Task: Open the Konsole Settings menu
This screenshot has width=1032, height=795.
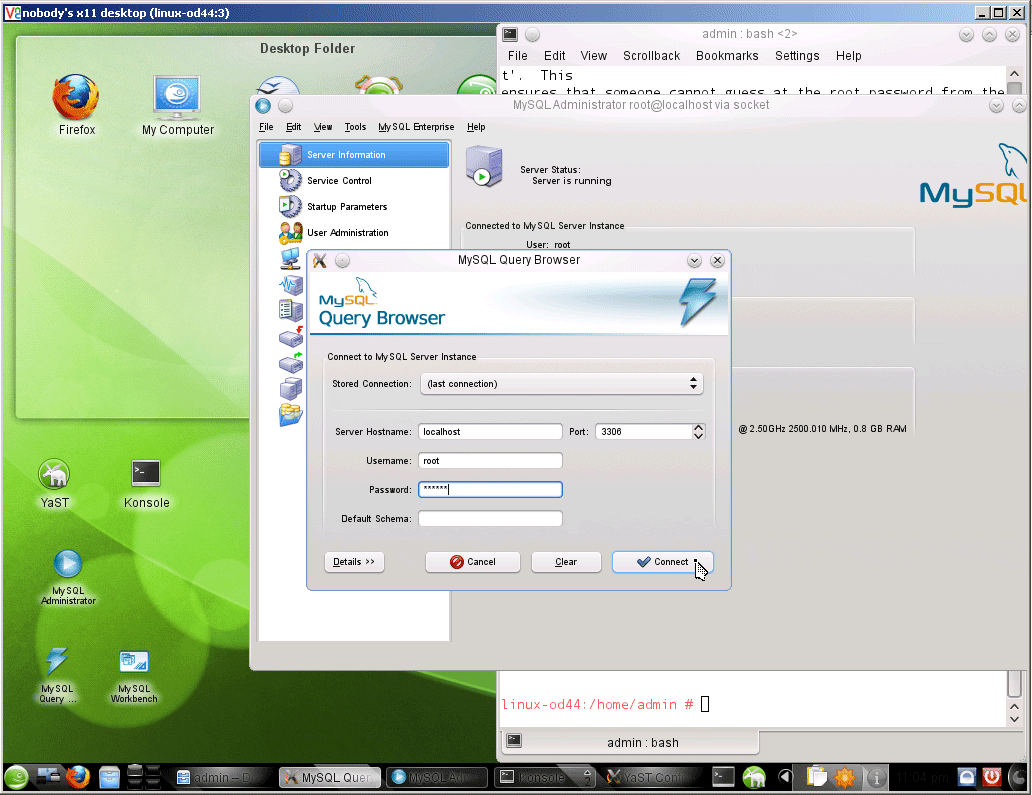Action: click(796, 56)
